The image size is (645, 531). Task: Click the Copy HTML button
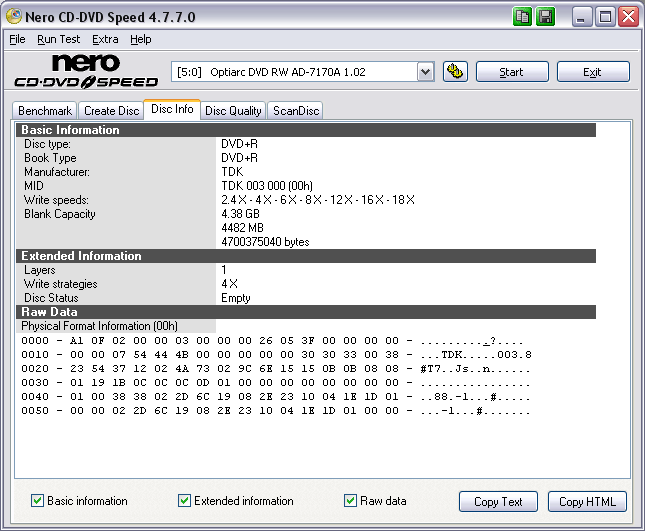pos(587,501)
